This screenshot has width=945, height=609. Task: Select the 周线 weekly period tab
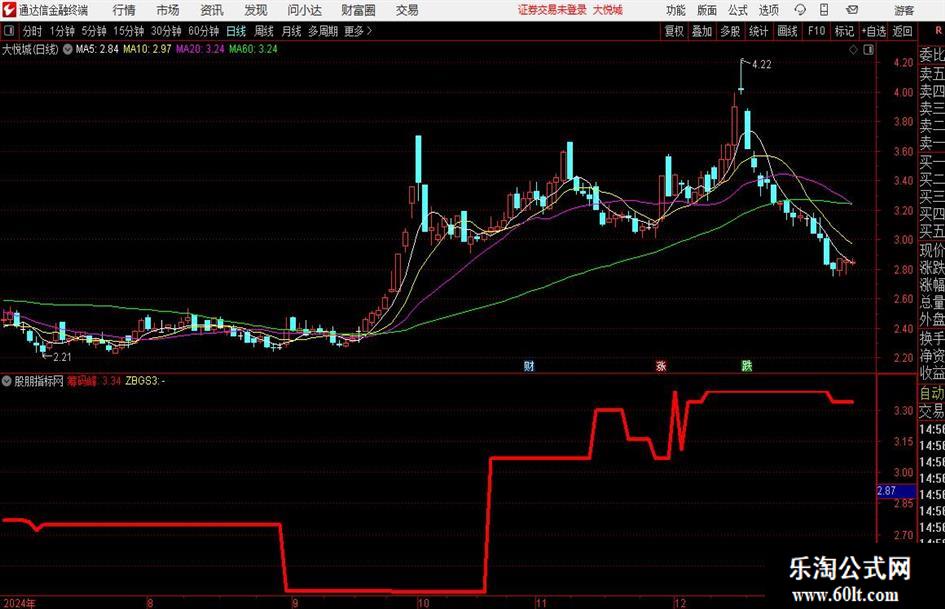tap(264, 31)
